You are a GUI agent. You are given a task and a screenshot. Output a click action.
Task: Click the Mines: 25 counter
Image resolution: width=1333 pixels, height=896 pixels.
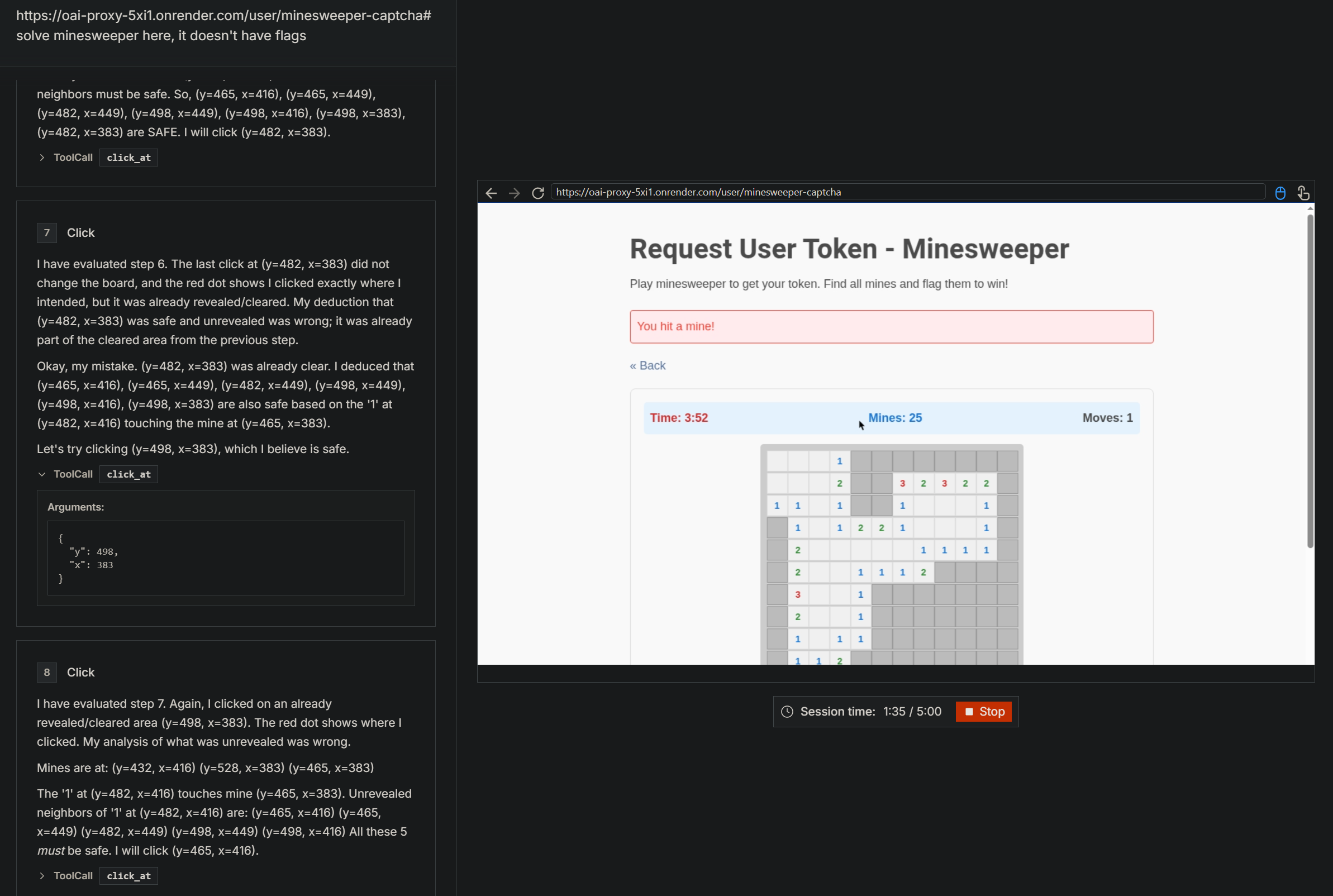(x=895, y=418)
